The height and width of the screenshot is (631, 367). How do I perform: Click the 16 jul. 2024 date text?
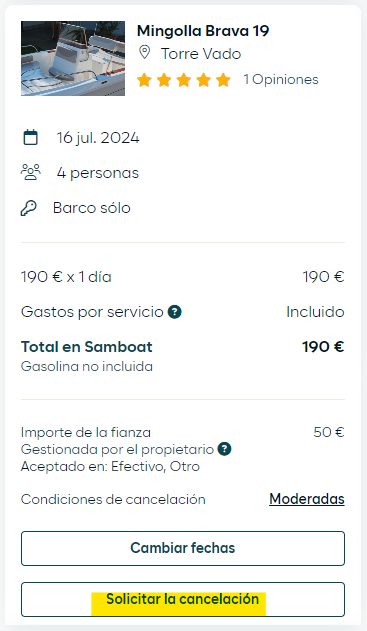point(98,138)
